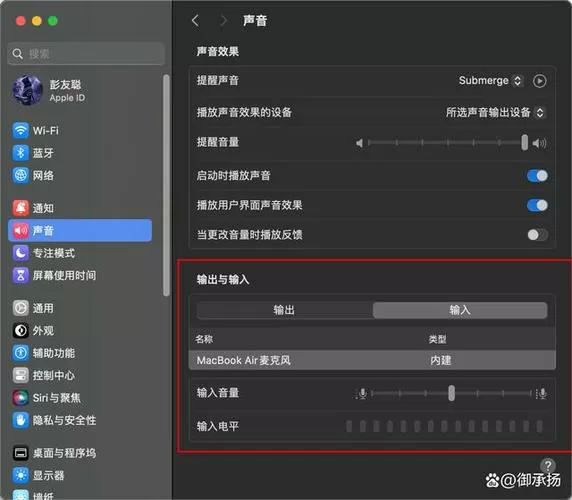
Task: Select MacBook Air 麦克风 input device row
Action: pyautogui.click(x=372, y=360)
